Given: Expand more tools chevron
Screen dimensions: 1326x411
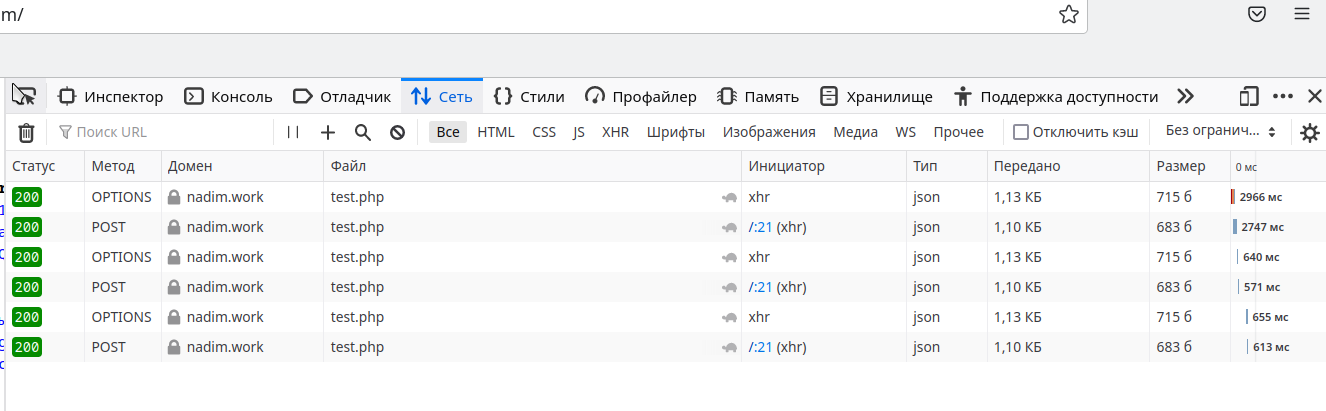Looking at the screenshot, I should [1185, 97].
